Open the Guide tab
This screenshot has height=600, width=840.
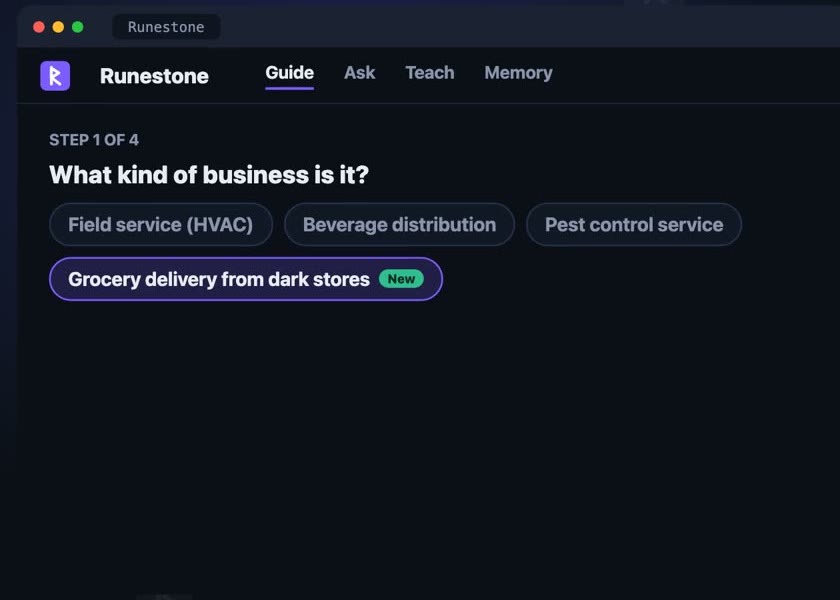click(x=289, y=73)
